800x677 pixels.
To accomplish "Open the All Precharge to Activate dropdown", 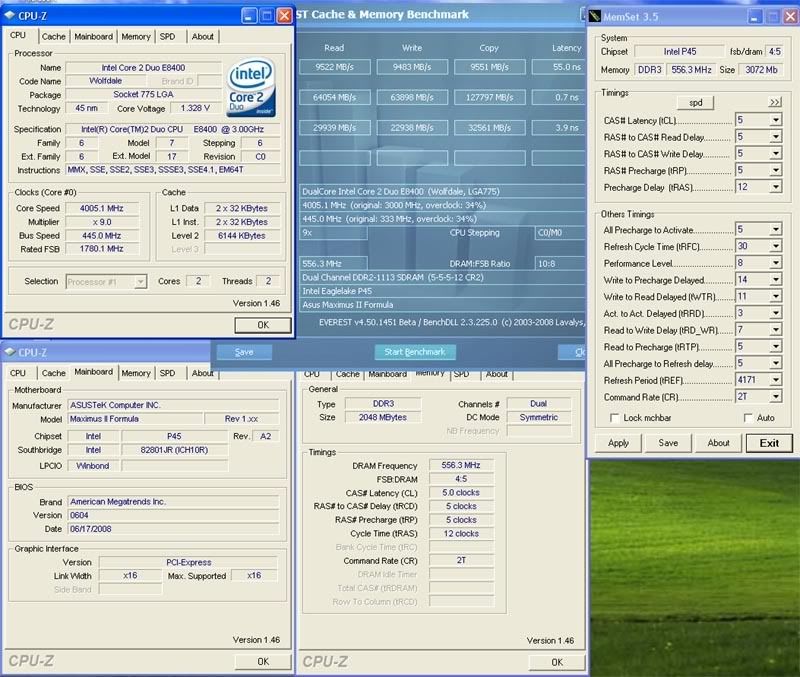I will click(776, 230).
